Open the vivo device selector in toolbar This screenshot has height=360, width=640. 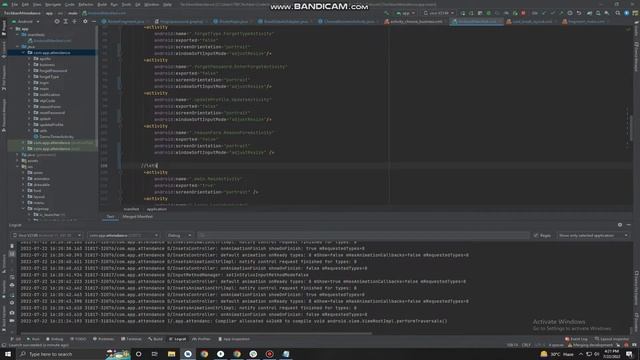click(x=438, y=13)
